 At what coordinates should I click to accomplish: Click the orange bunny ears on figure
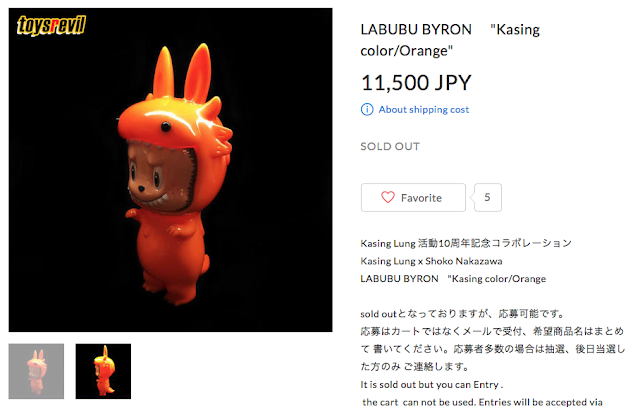(x=182, y=71)
